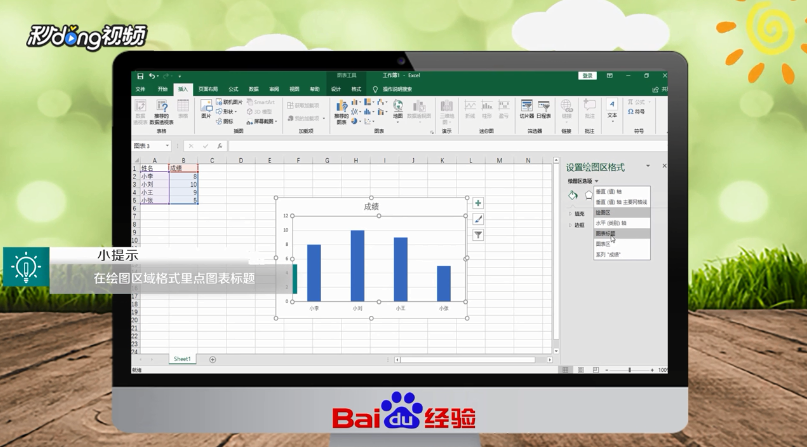Click the vertical scrollbar down arrow
The image size is (807, 447).
click(556, 351)
